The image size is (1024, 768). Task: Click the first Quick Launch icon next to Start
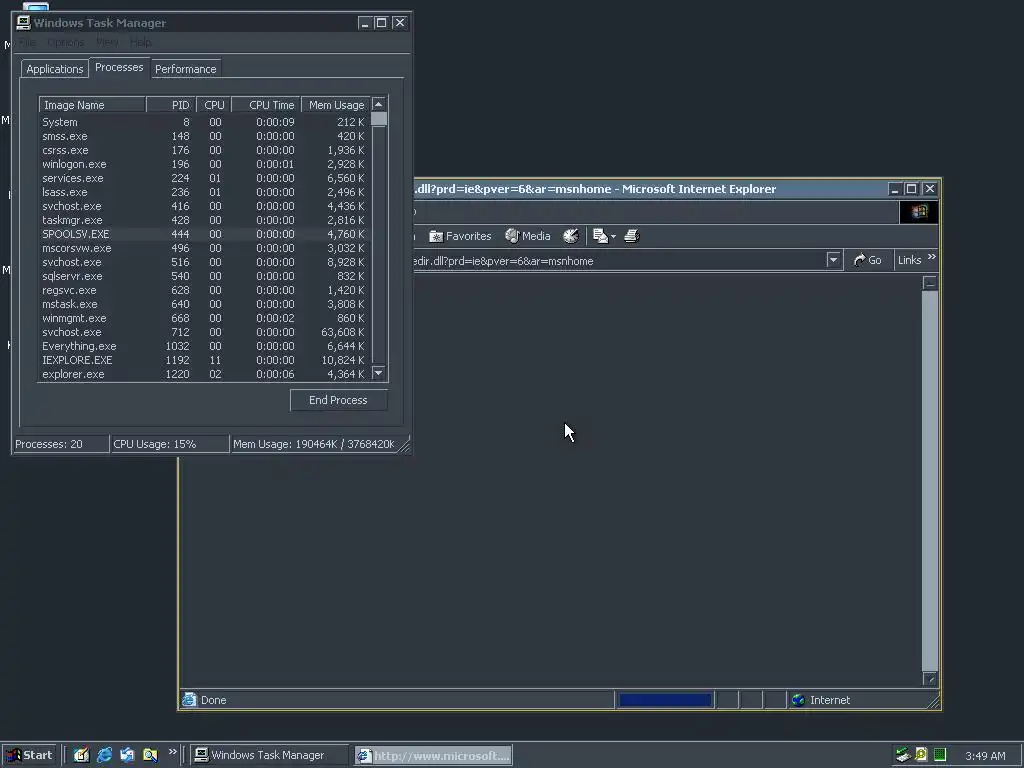coord(81,755)
